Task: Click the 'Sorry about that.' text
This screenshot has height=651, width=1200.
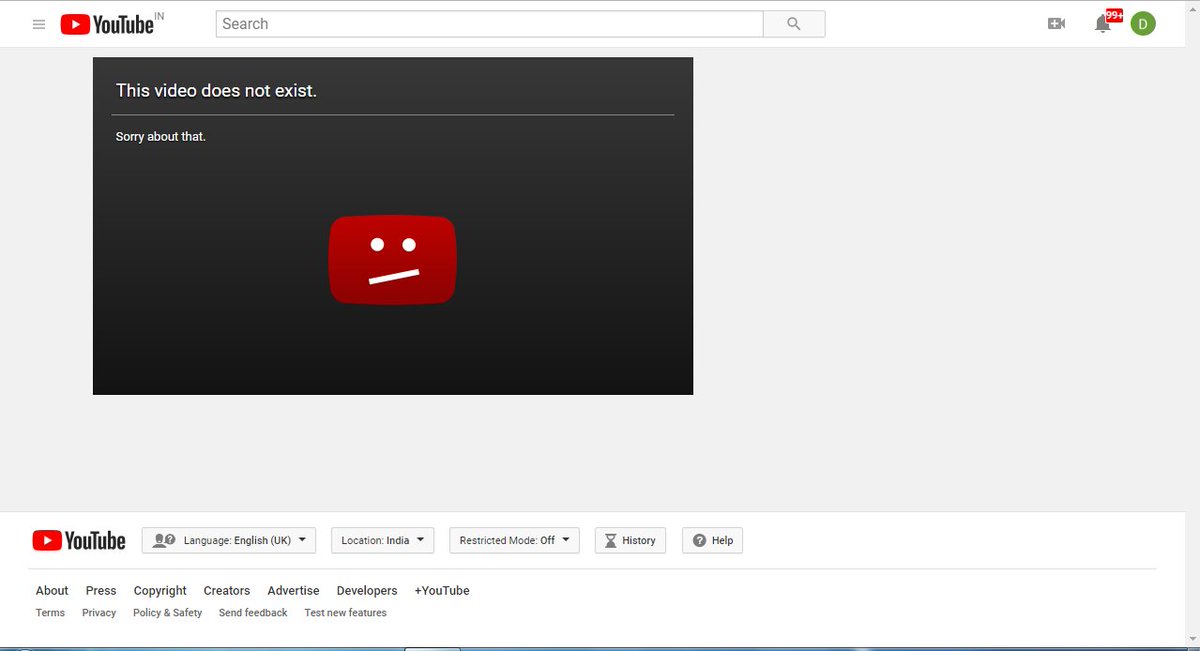Action: tap(161, 137)
